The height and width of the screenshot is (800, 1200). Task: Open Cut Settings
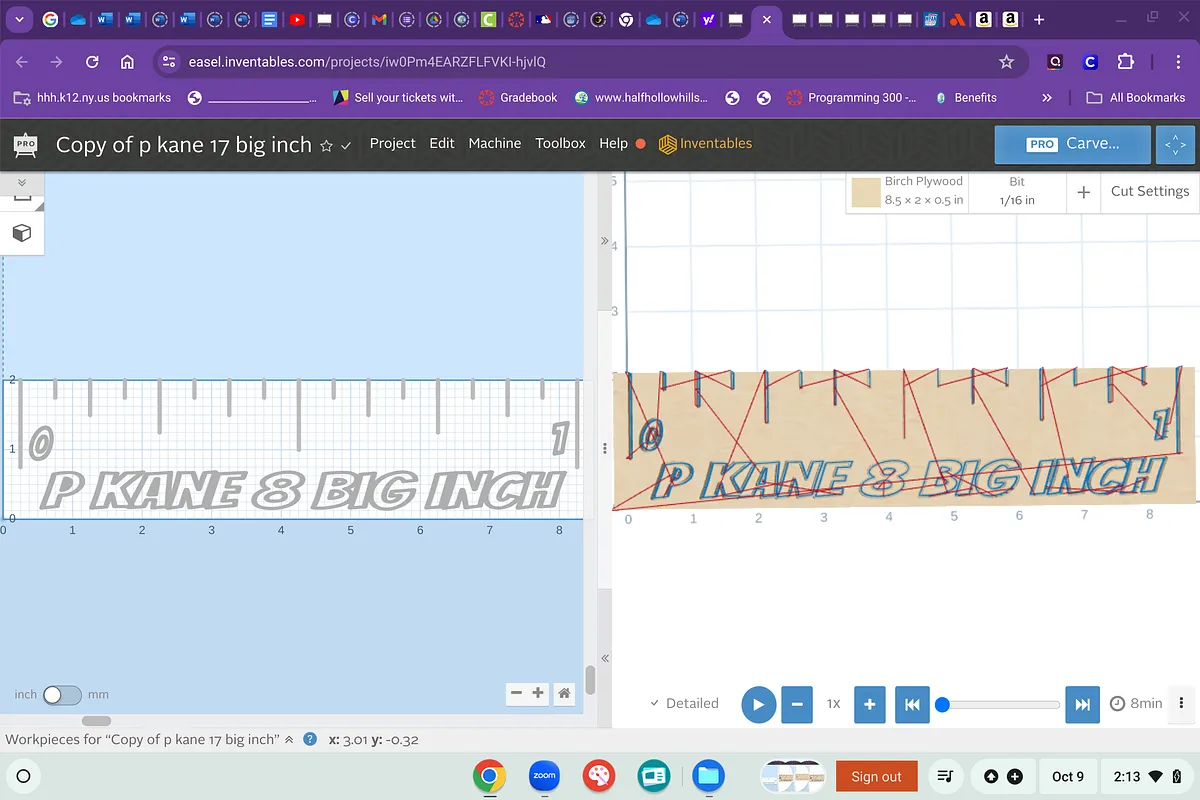(x=1149, y=191)
